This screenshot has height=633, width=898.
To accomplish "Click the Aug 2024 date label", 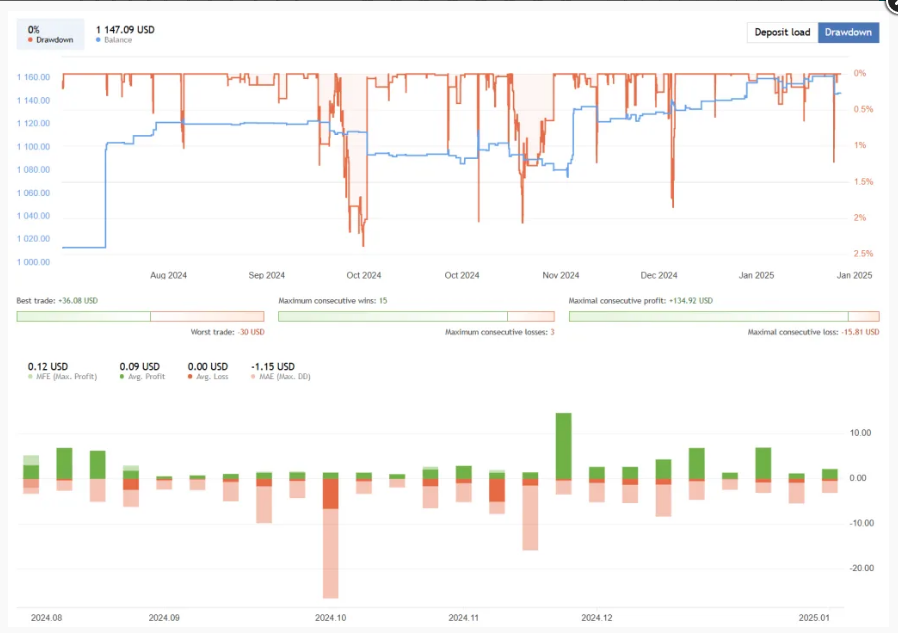I will [168, 276].
